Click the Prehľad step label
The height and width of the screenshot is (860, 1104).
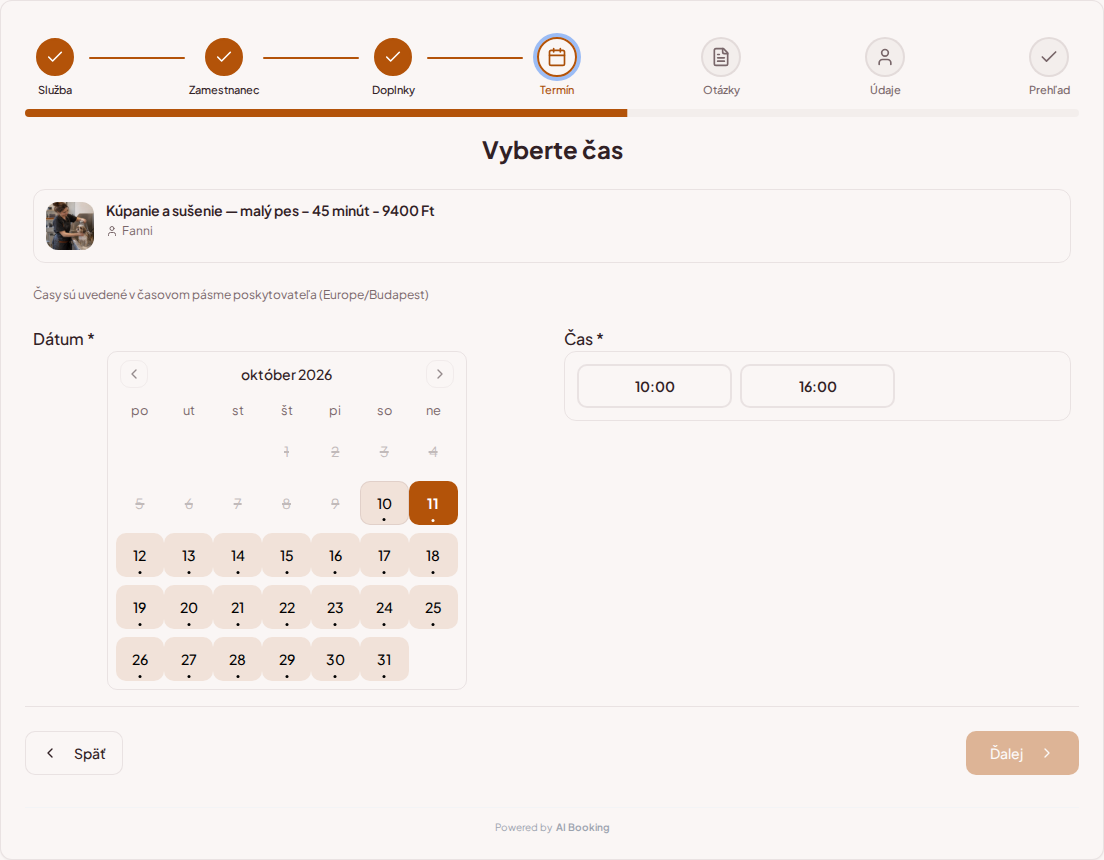tap(1049, 90)
